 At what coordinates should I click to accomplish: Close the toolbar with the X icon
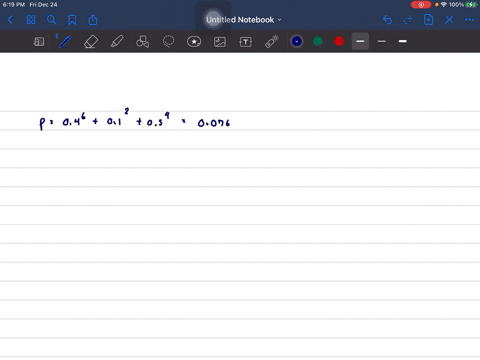pos(449,20)
